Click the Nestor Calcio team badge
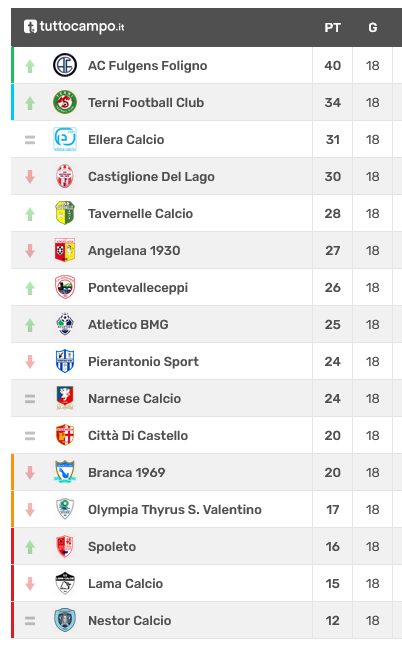The width and height of the screenshot is (402, 655). [65, 620]
